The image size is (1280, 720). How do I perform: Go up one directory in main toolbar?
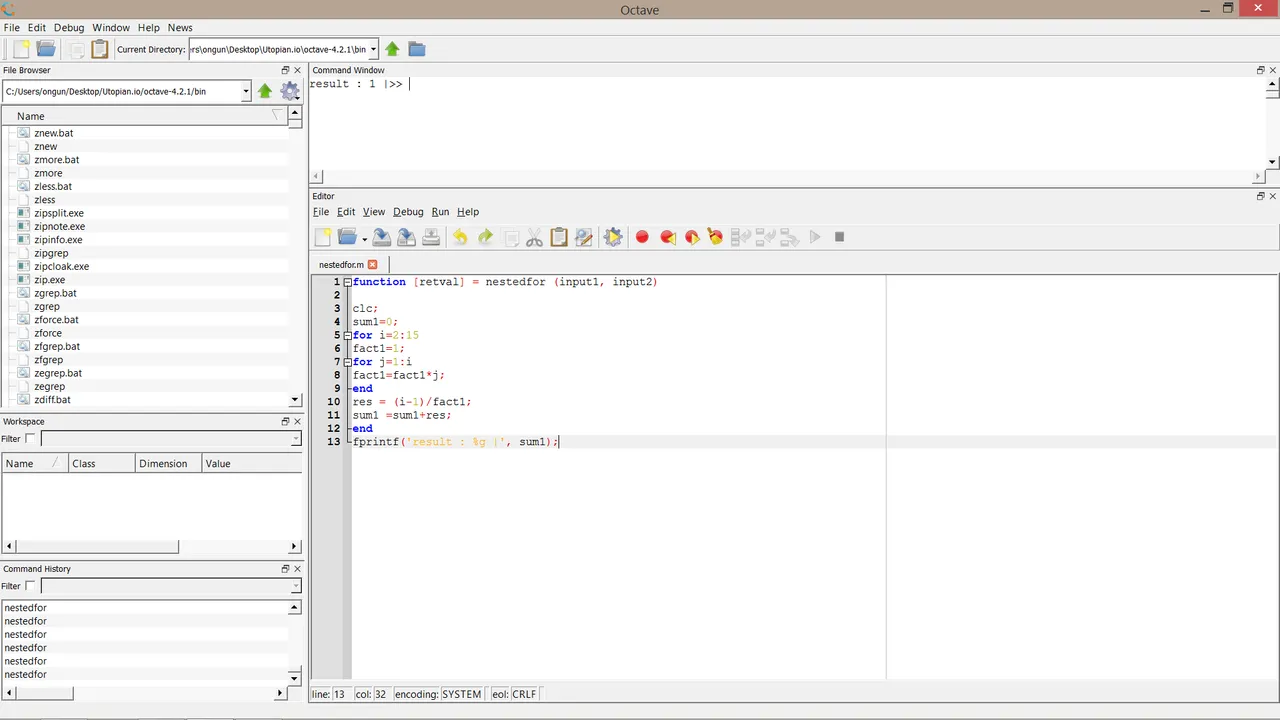coord(392,49)
